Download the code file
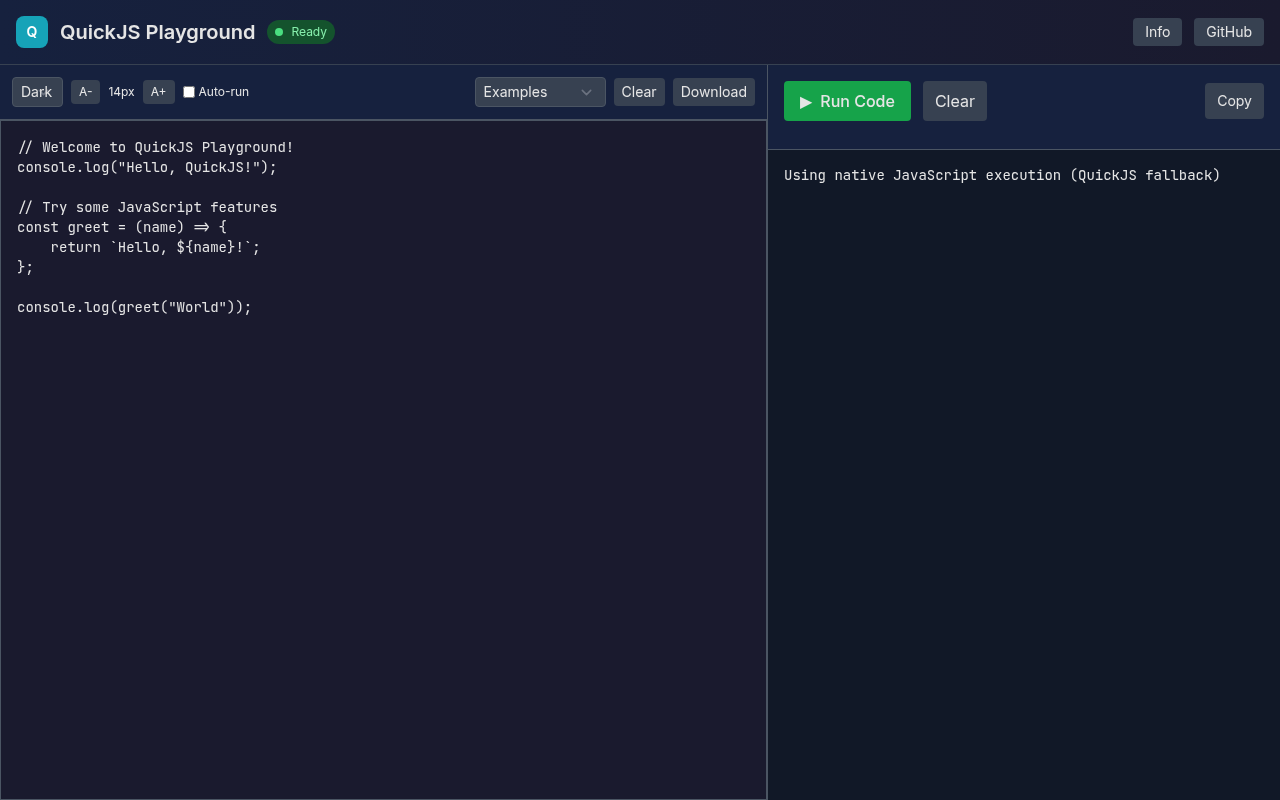 713,92
